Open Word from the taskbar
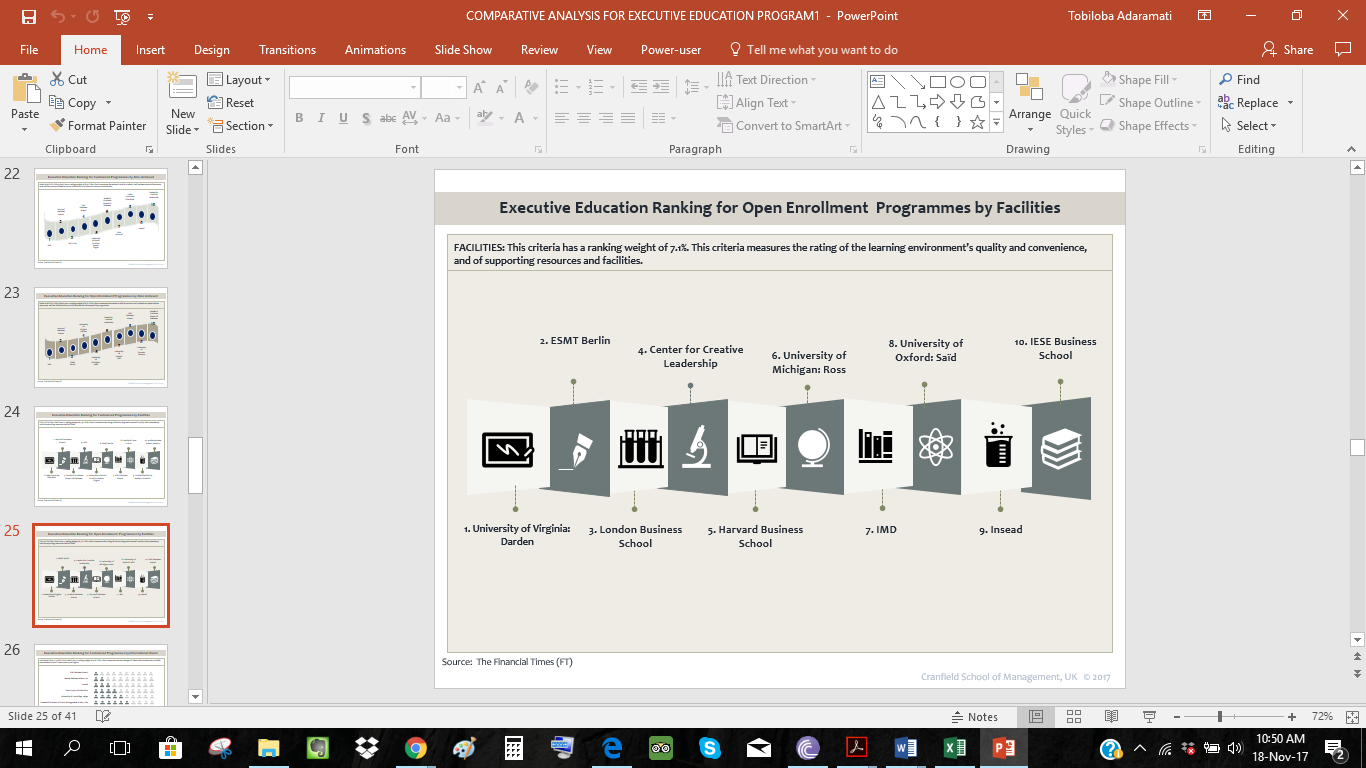Screen dimensions: 1366x768 [905, 748]
